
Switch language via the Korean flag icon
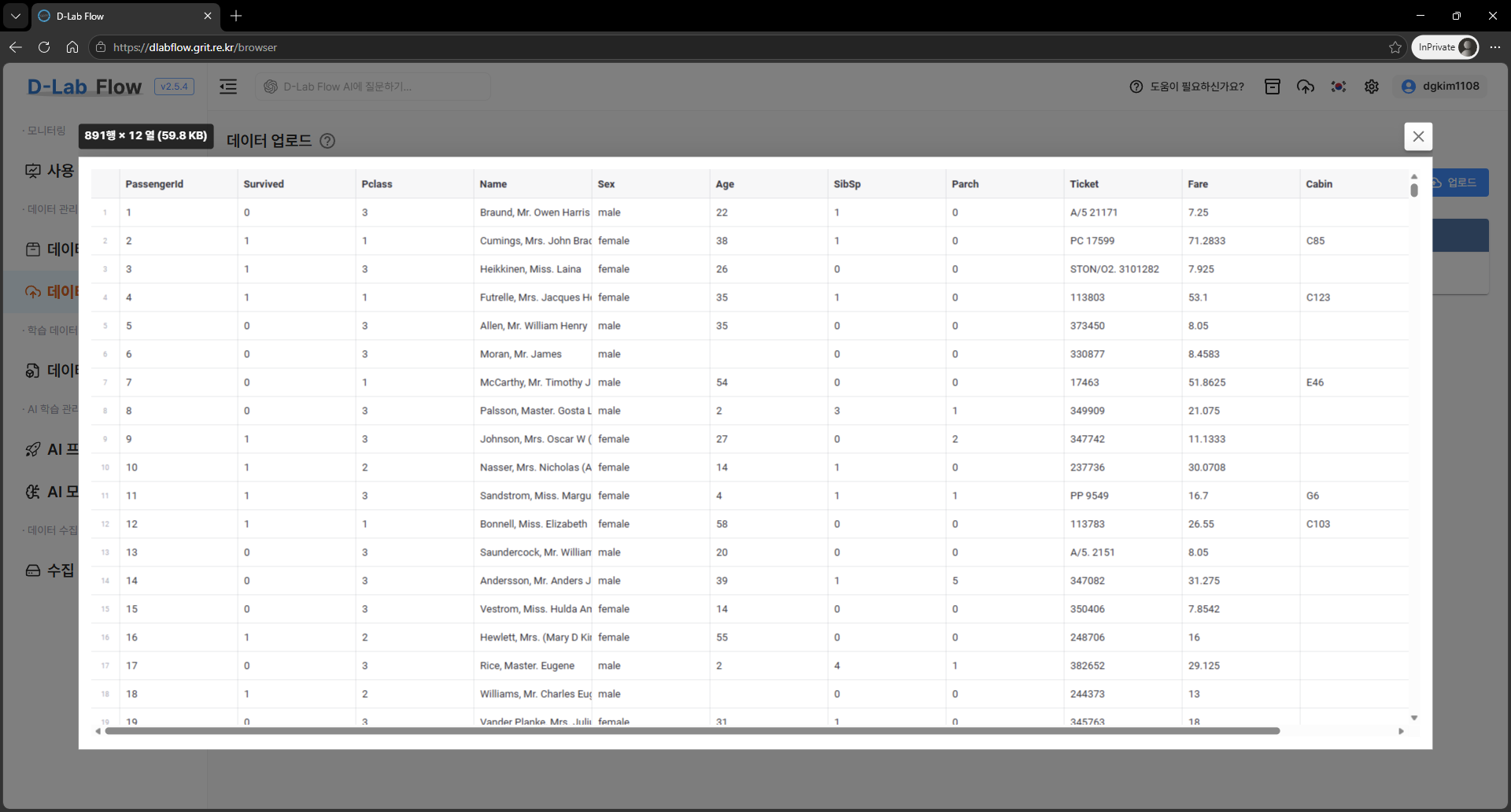1339,87
